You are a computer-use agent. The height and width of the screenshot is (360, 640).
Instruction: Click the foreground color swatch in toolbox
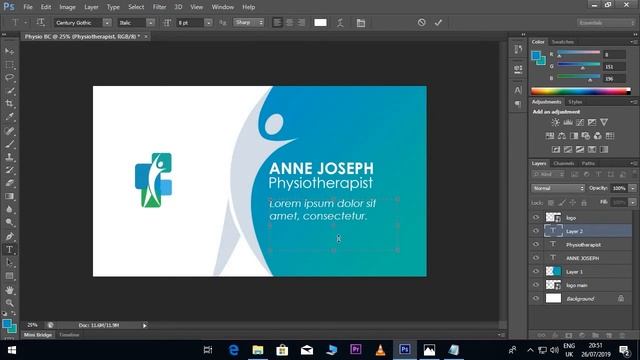point(7,324)
